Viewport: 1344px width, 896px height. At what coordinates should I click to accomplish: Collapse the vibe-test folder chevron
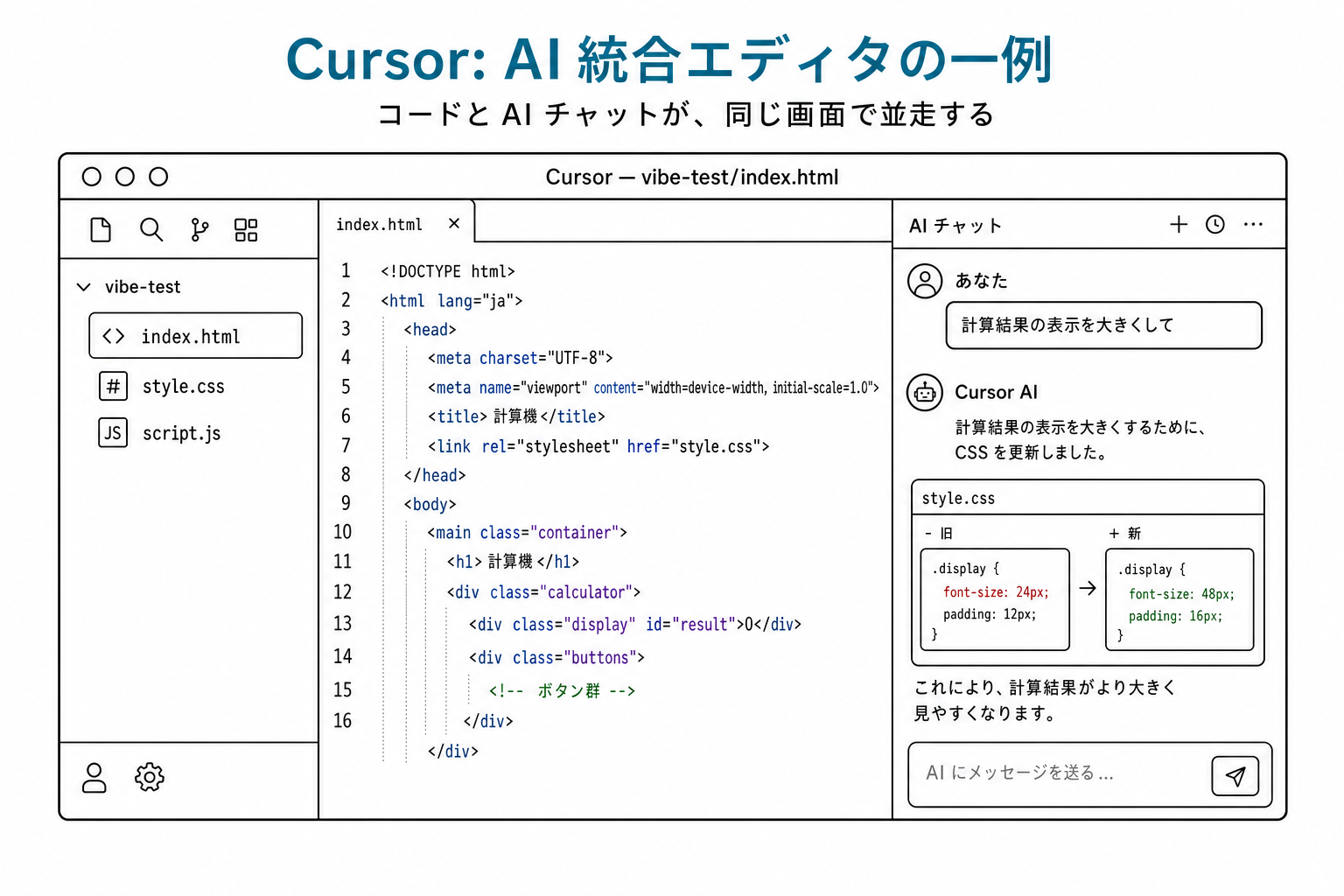pos(84,287)
